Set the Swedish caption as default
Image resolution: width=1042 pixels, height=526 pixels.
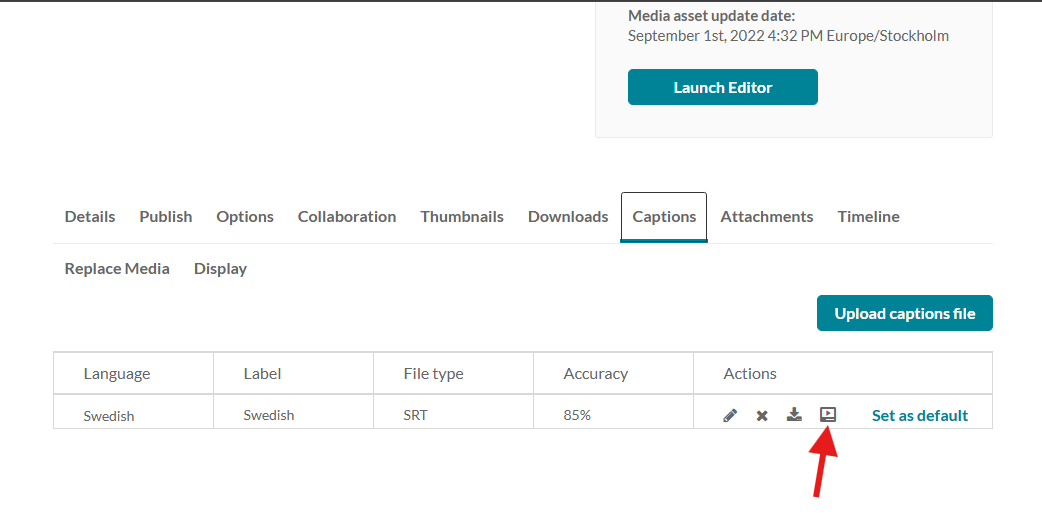919,415
